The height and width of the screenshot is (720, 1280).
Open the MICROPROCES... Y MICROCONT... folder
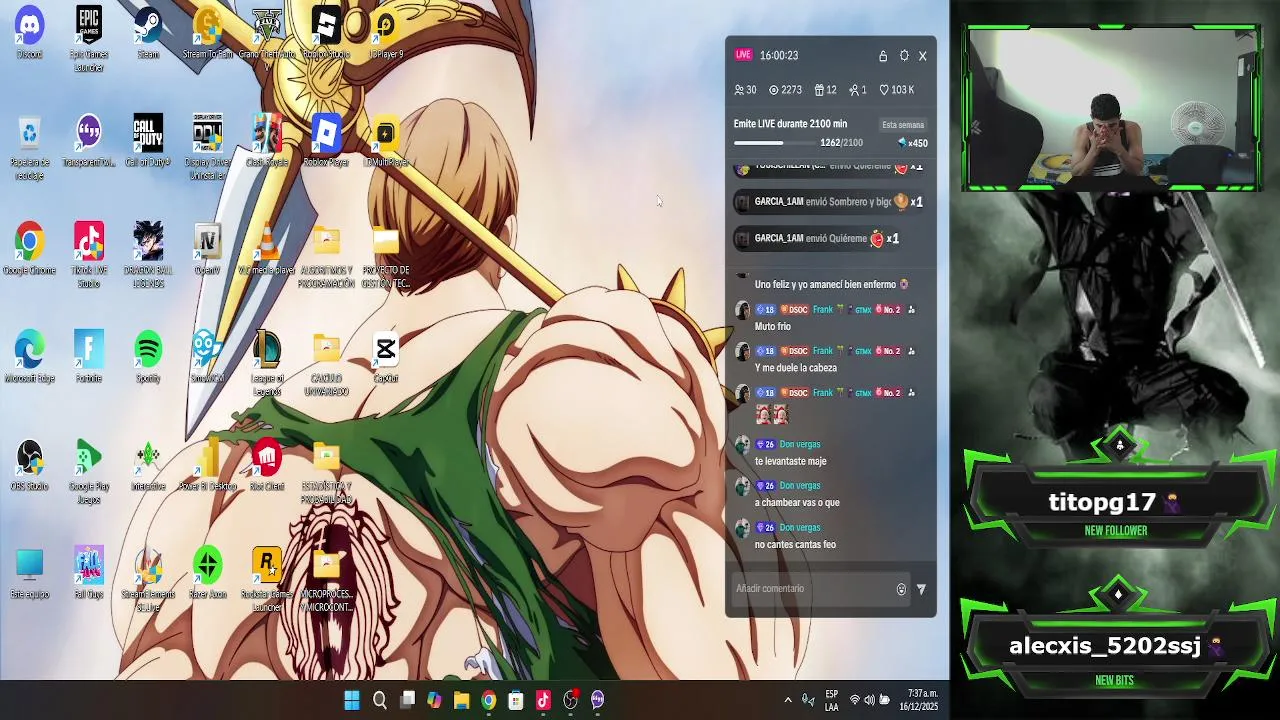click(x=326, y=580)
